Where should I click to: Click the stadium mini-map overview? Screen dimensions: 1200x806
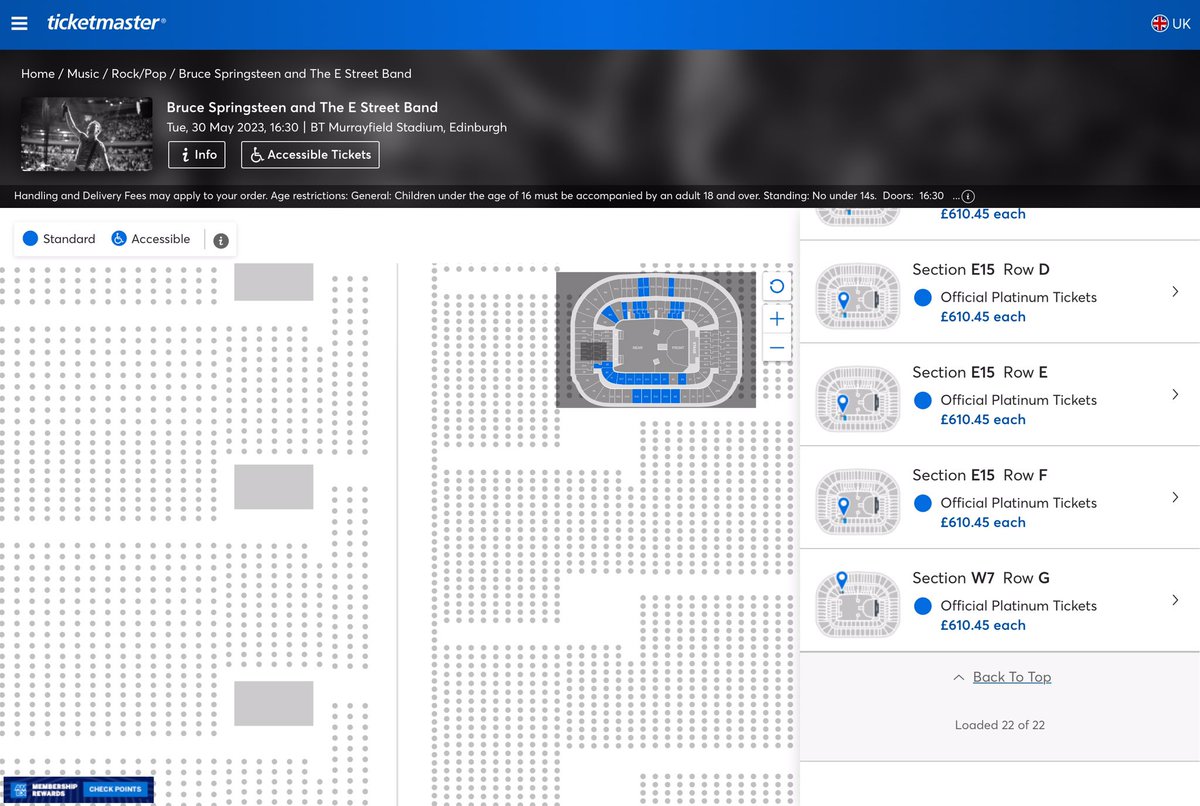pyautogui.click(x=656, y=340)
